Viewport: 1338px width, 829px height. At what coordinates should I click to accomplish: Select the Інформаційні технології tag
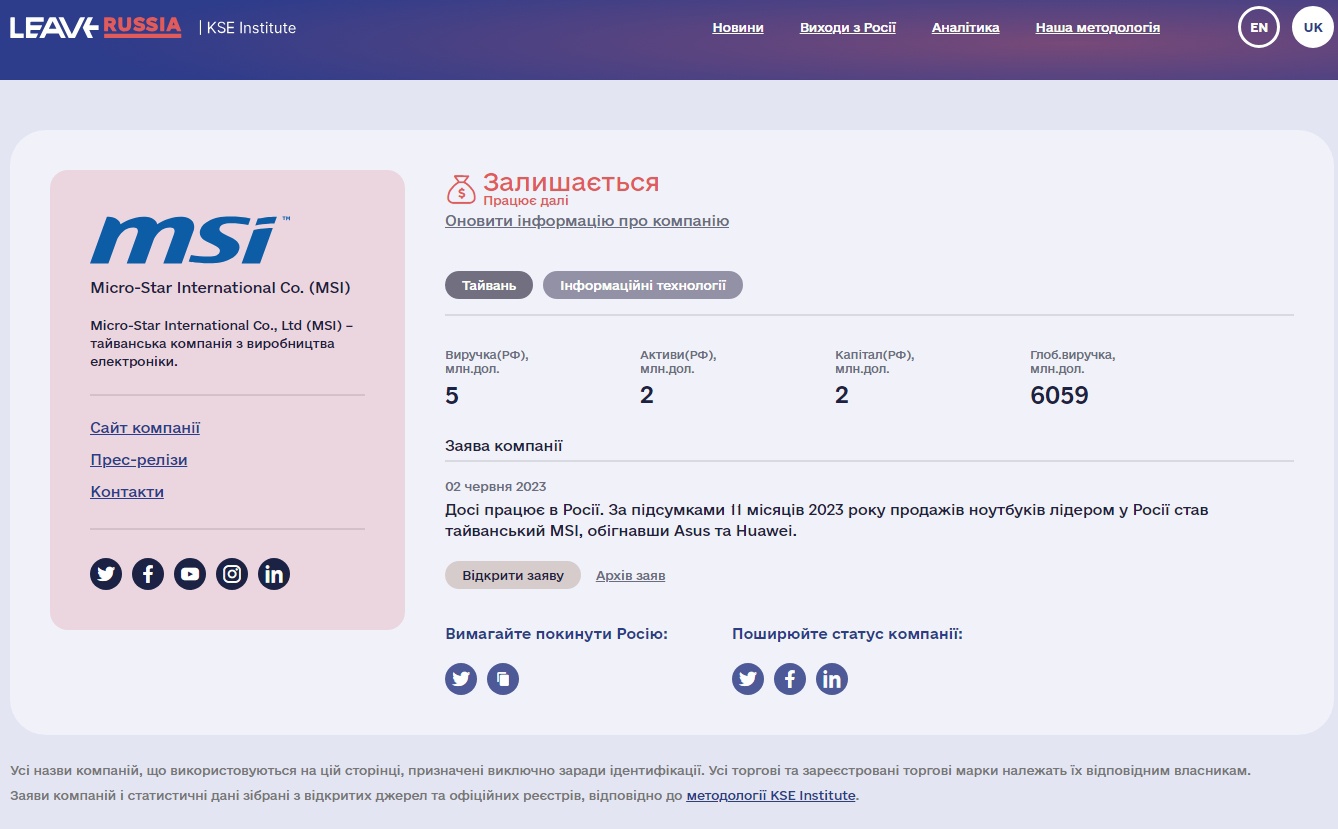(643, 285)
